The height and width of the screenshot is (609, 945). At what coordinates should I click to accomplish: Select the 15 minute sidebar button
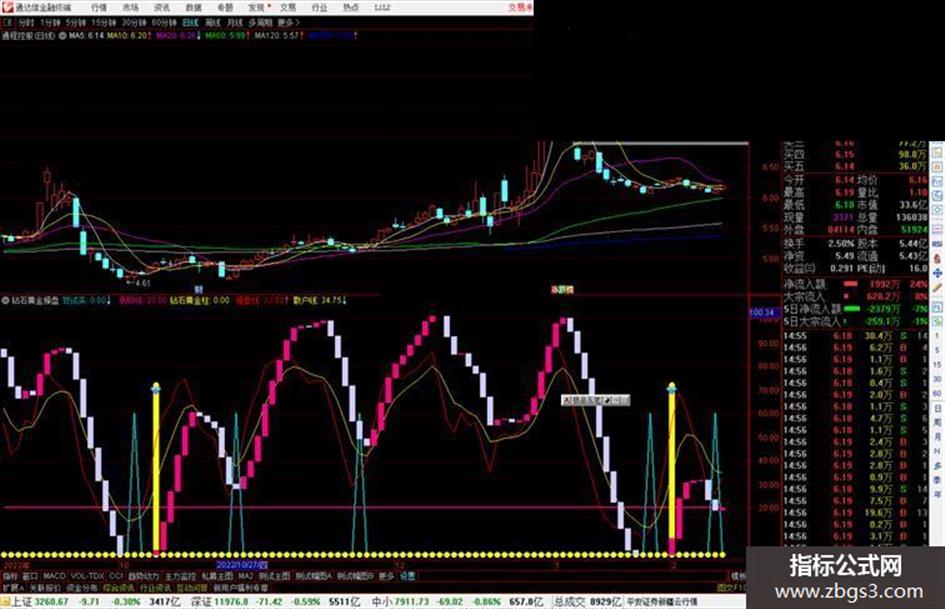click(937, 365)
